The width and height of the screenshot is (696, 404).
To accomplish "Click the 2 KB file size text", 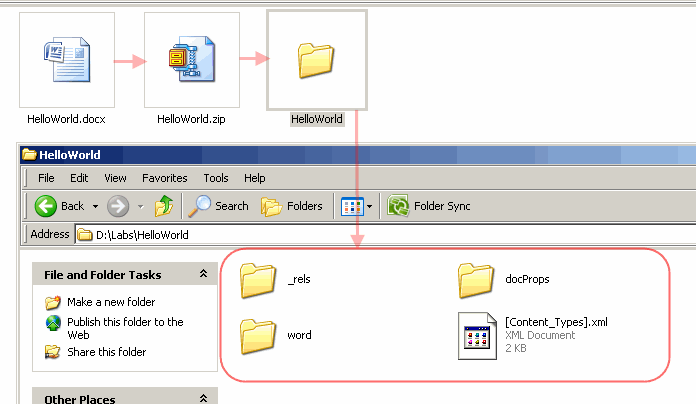I will (x=516, y=348).
